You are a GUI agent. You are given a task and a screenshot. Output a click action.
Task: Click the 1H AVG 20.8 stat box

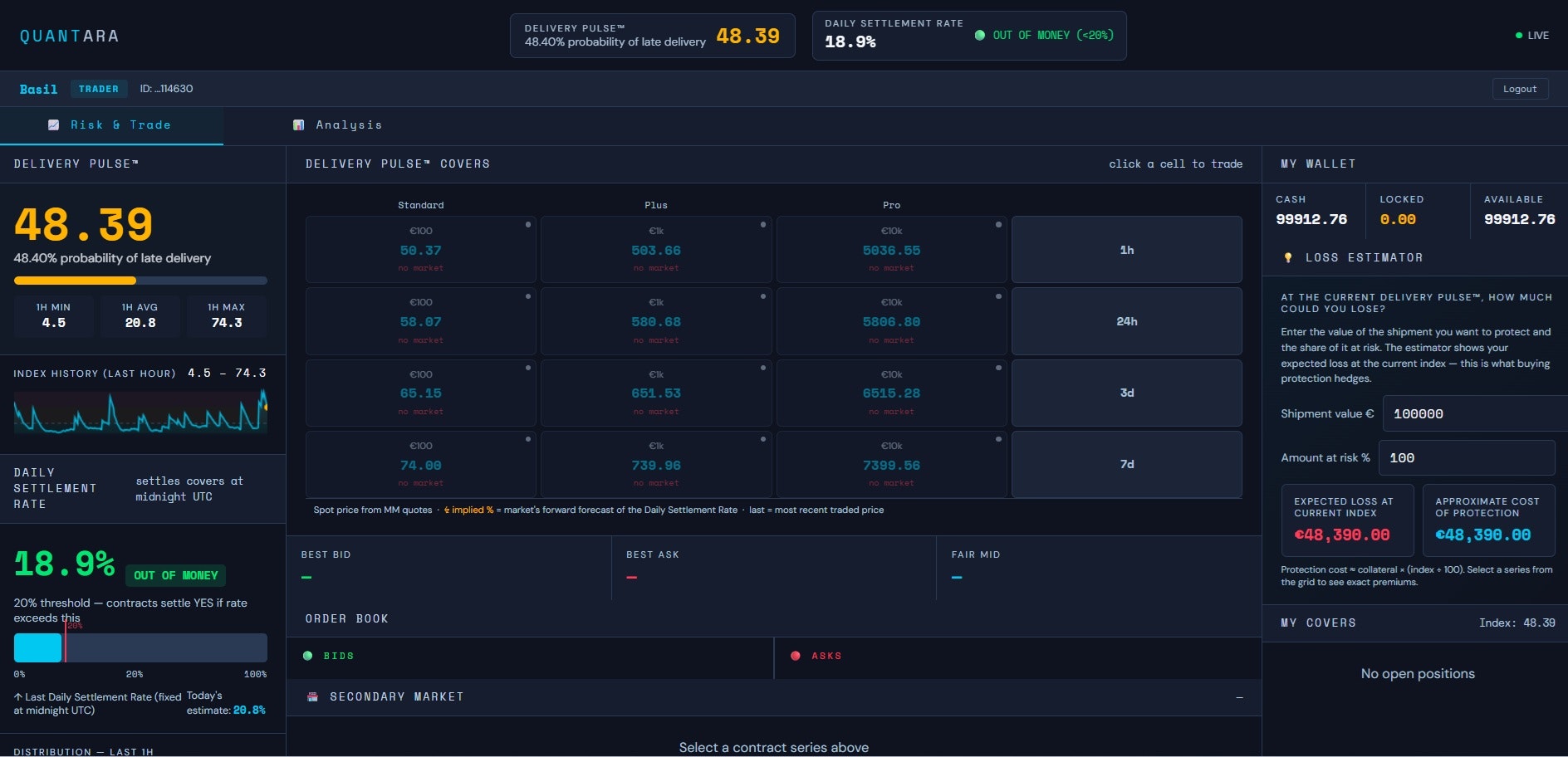coord(140,315)
